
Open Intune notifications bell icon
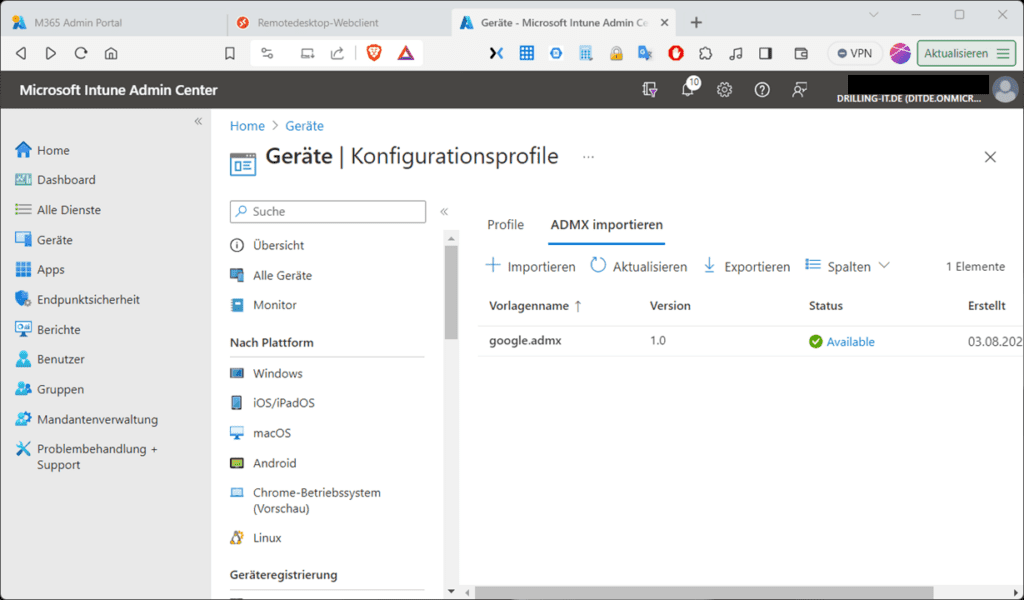[688, 89]
